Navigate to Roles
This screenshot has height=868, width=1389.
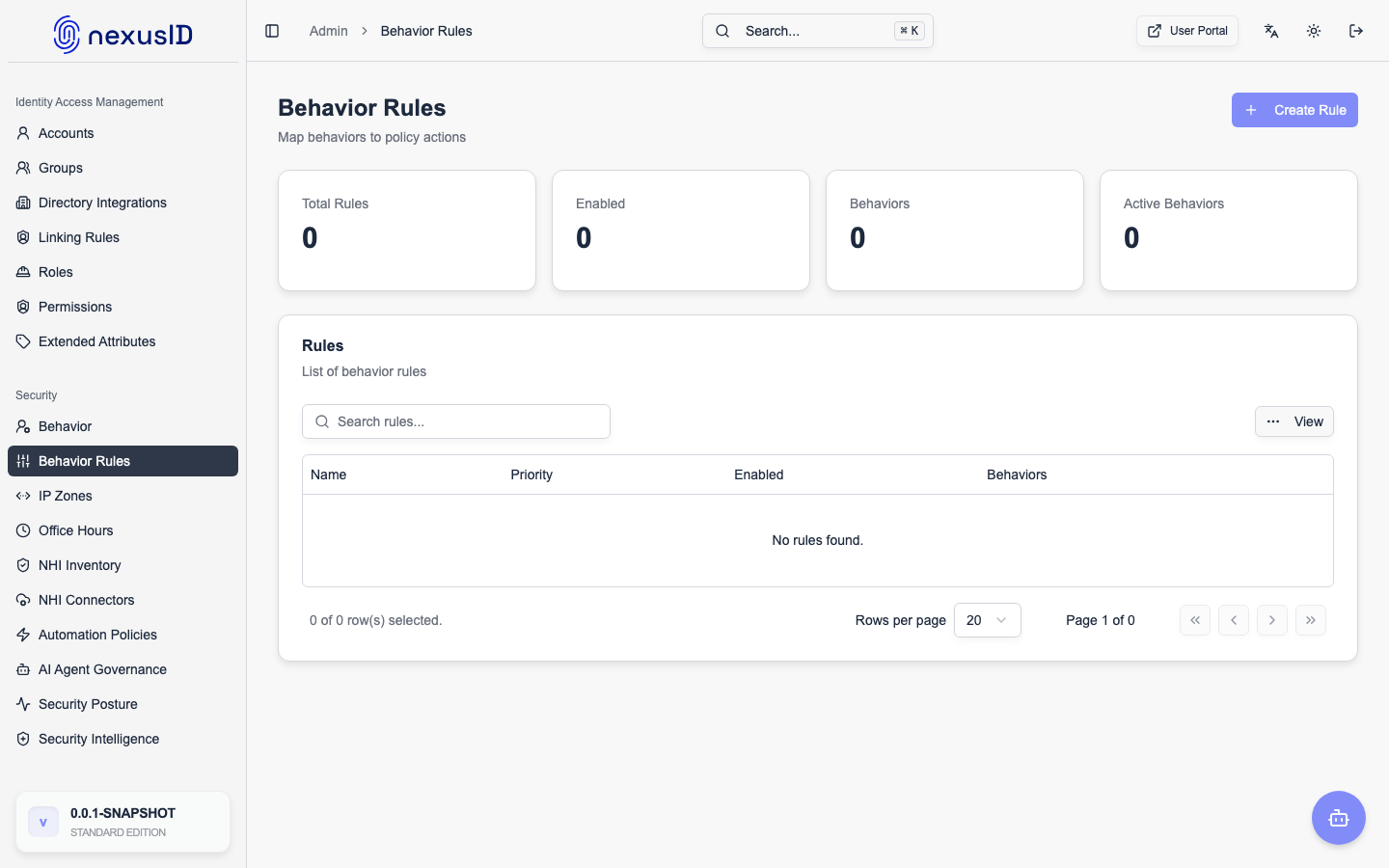[123, 272]
